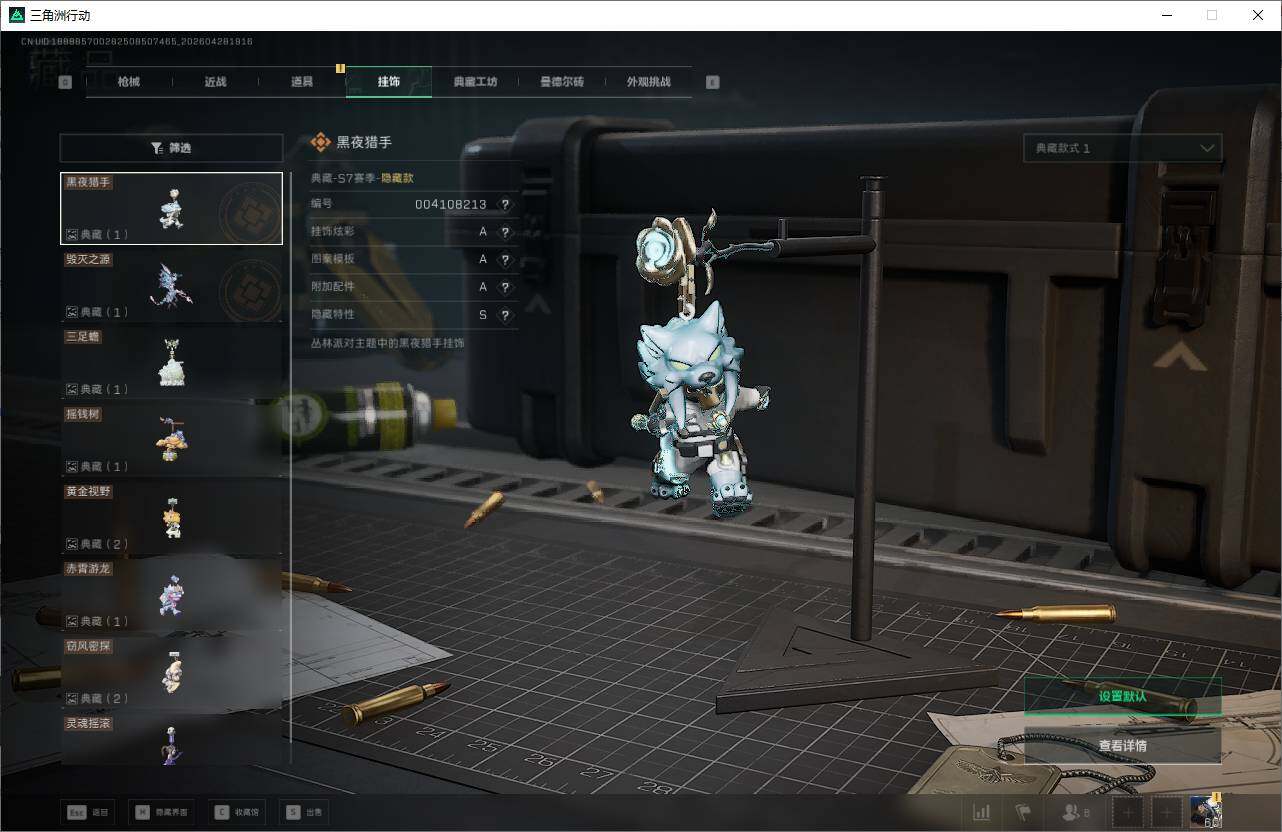Click the 设置默认 button
1282x832 pixels.
(x=1122, y=696)
